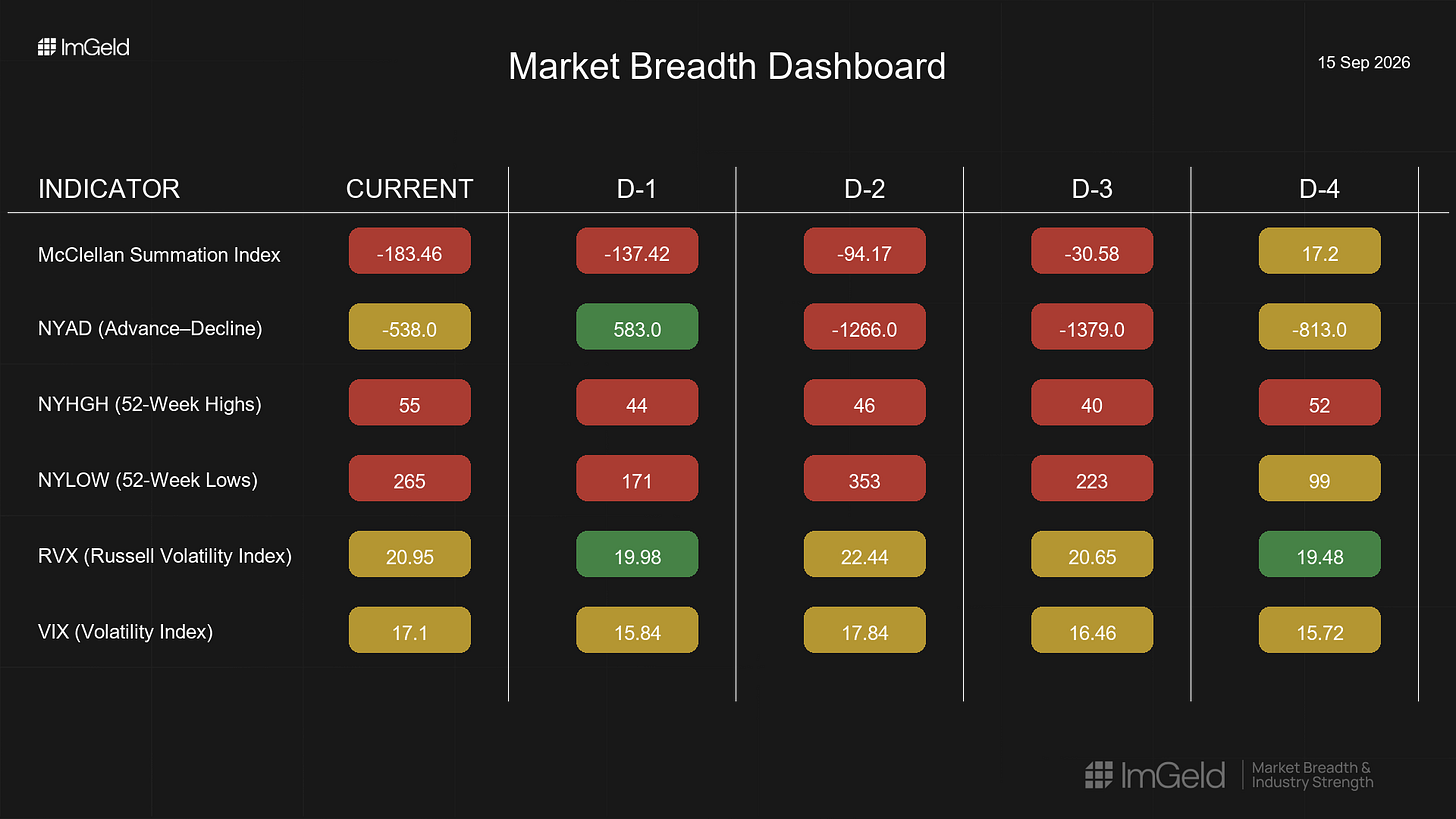Click the NYAD D-3 value -1379.0
This screenshot has height=819, width=1456.
click(1092, 329)
